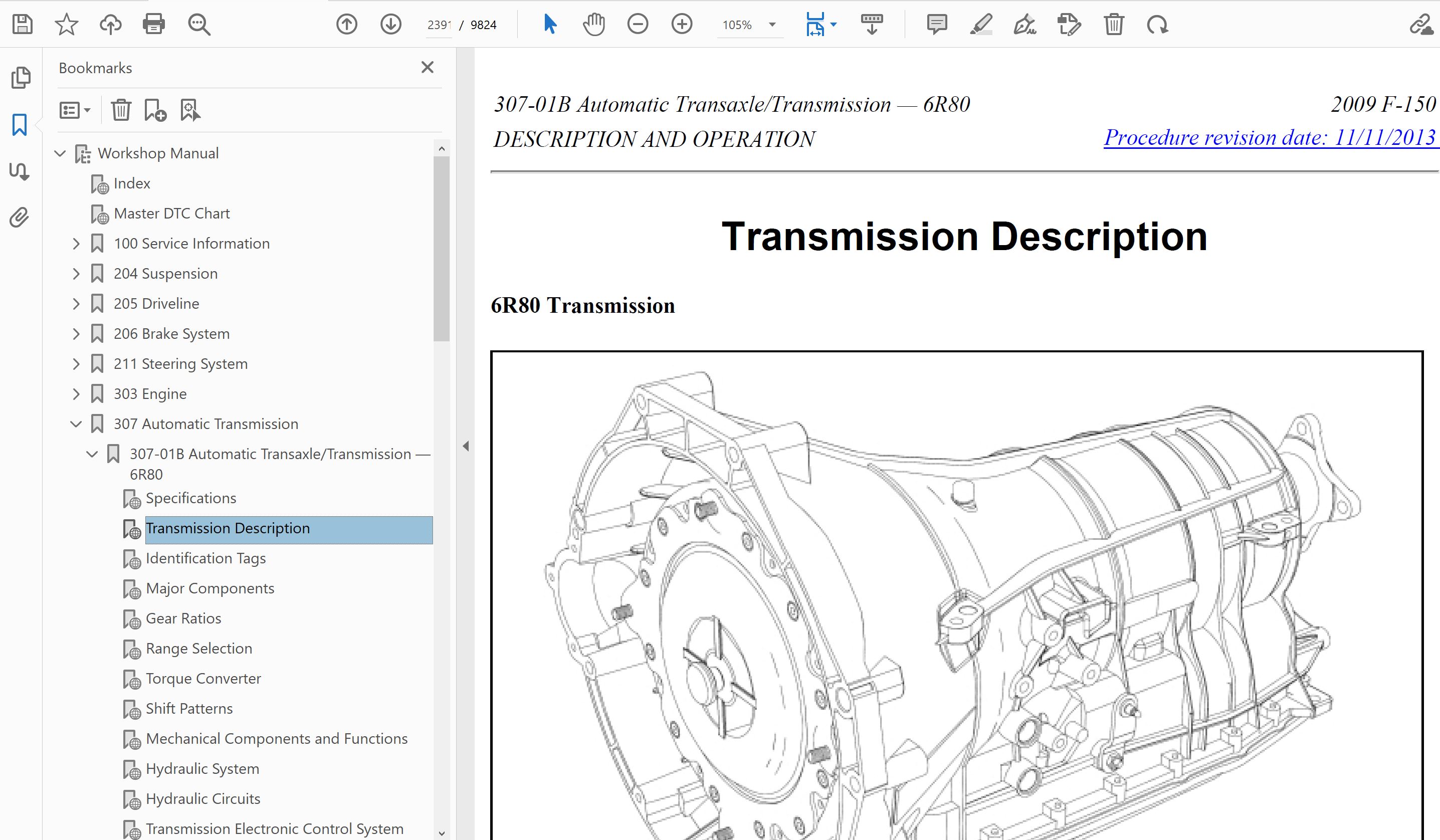Expand the 303 Engine bookmark

click(x=76, y=394)
